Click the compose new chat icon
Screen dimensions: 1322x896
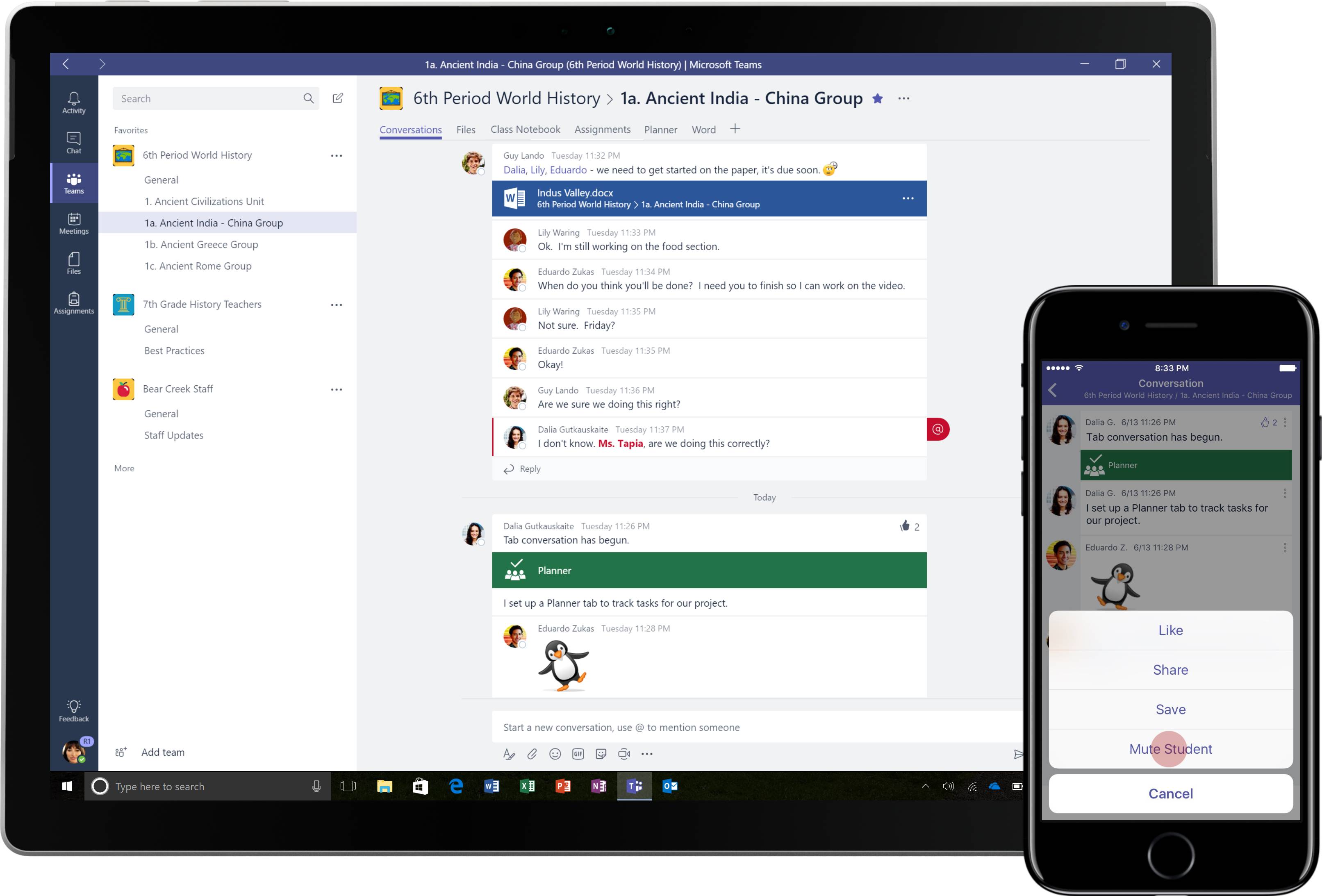point(338,98)
